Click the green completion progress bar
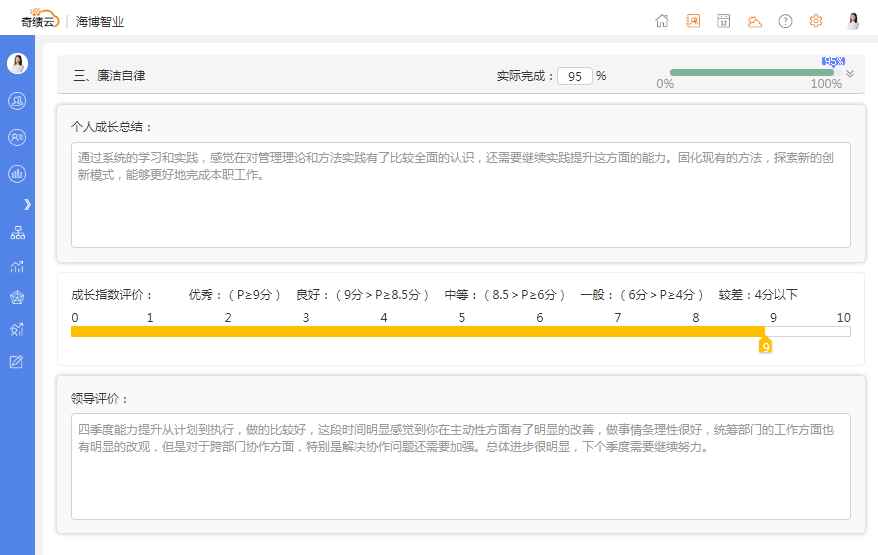Screen dimensions: 878x555 click(750, 72)
